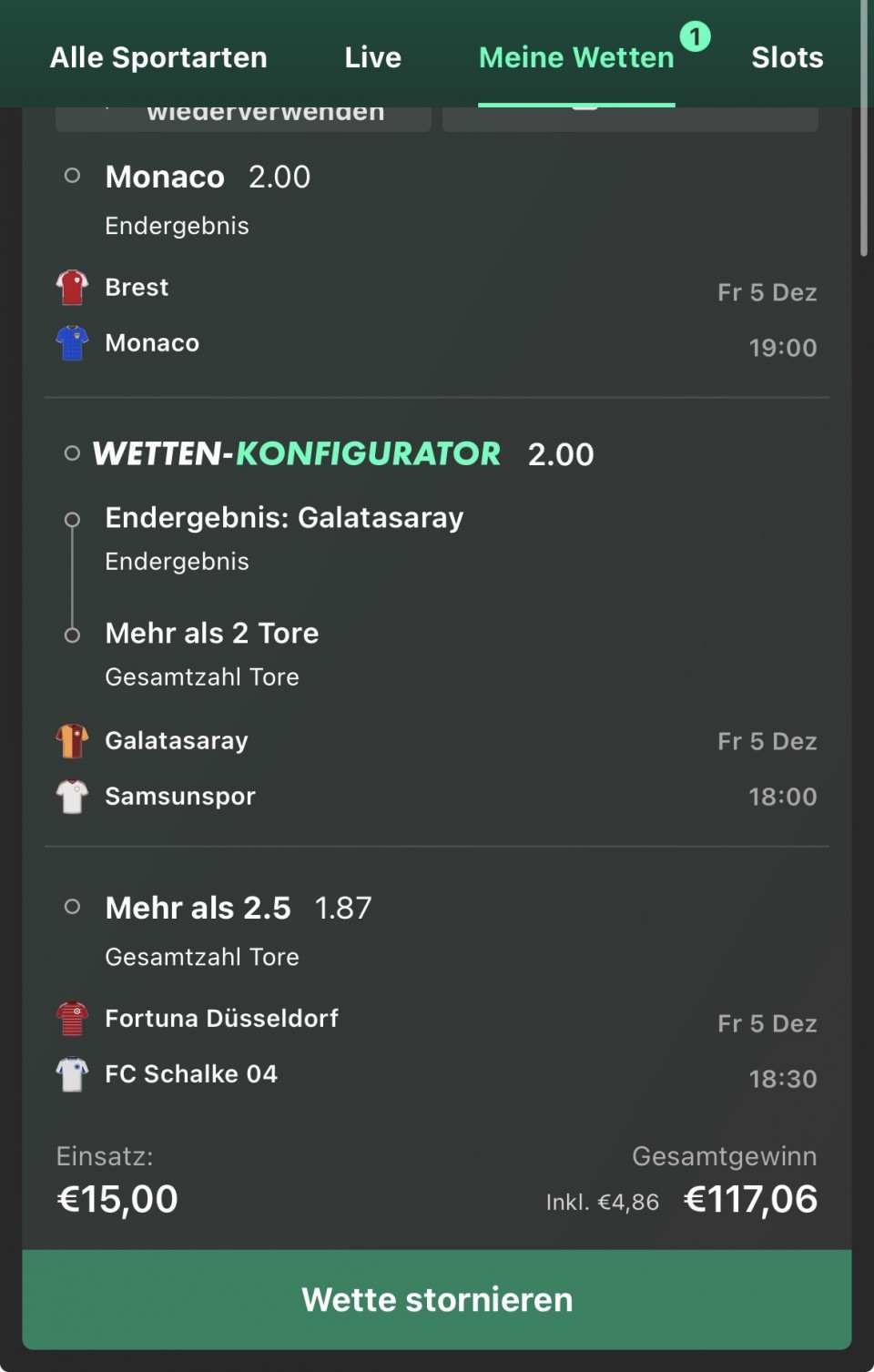Viewport: 874px width, 1372px height.
Task: Open the Alle Sportarten tab
Action: [x=158, y=57]
